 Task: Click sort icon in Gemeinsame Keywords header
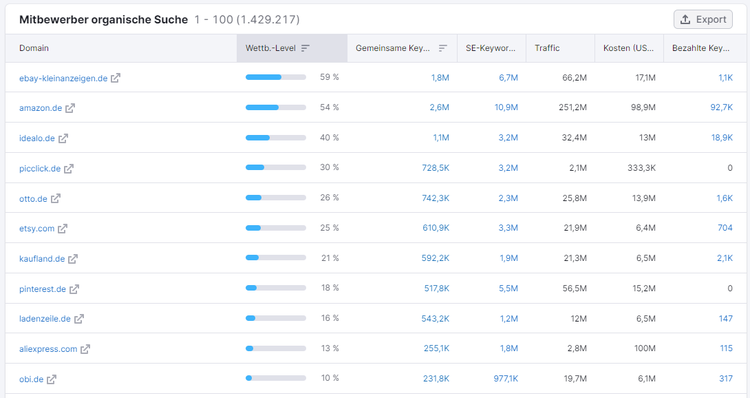pos(443,48)
